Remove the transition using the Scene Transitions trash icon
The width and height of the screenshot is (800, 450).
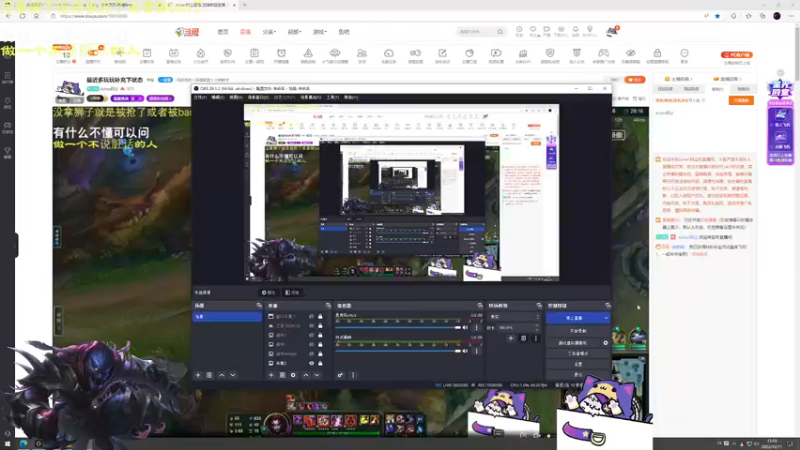coord(523,338)
